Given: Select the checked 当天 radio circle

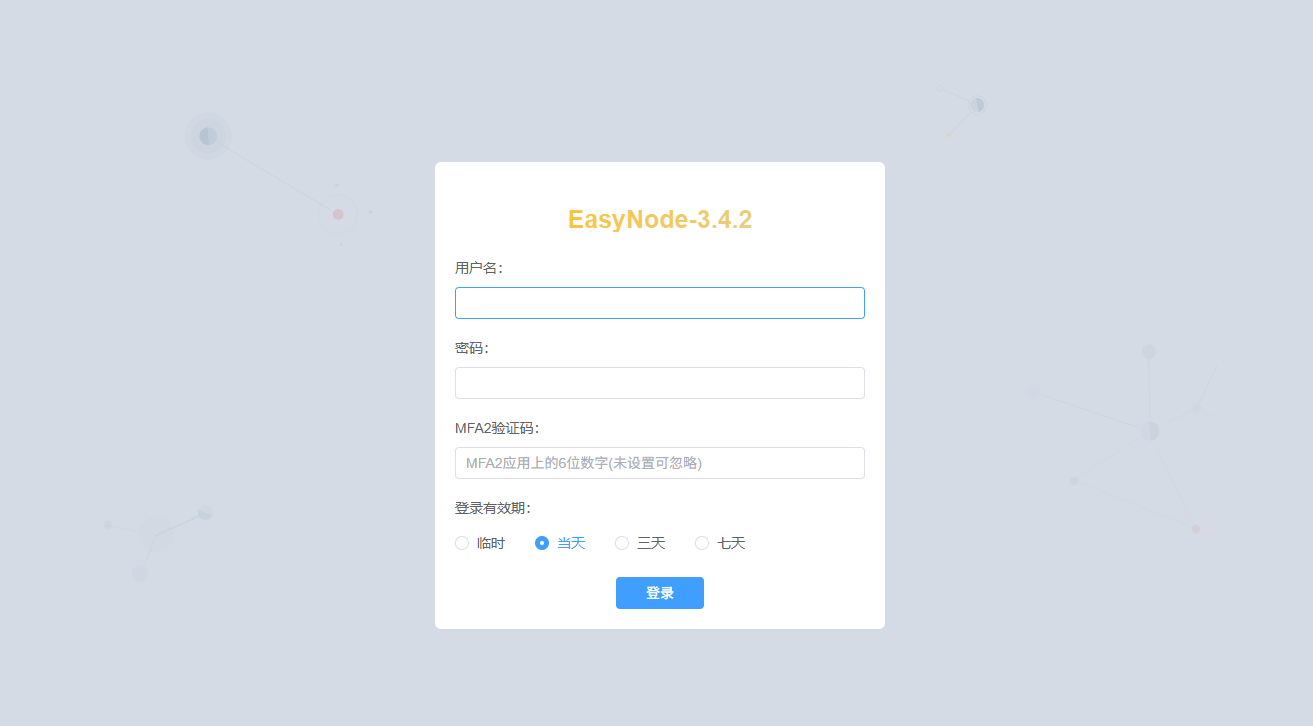Looking at the screenshot, I should 542,543.
